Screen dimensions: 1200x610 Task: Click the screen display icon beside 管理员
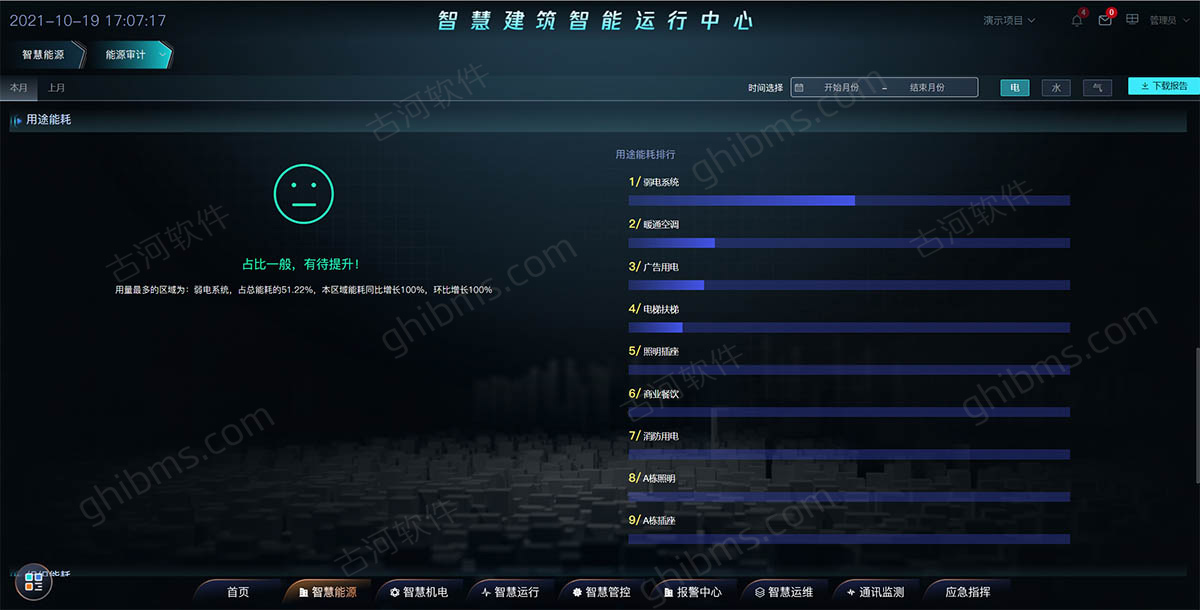(1133, 20)
